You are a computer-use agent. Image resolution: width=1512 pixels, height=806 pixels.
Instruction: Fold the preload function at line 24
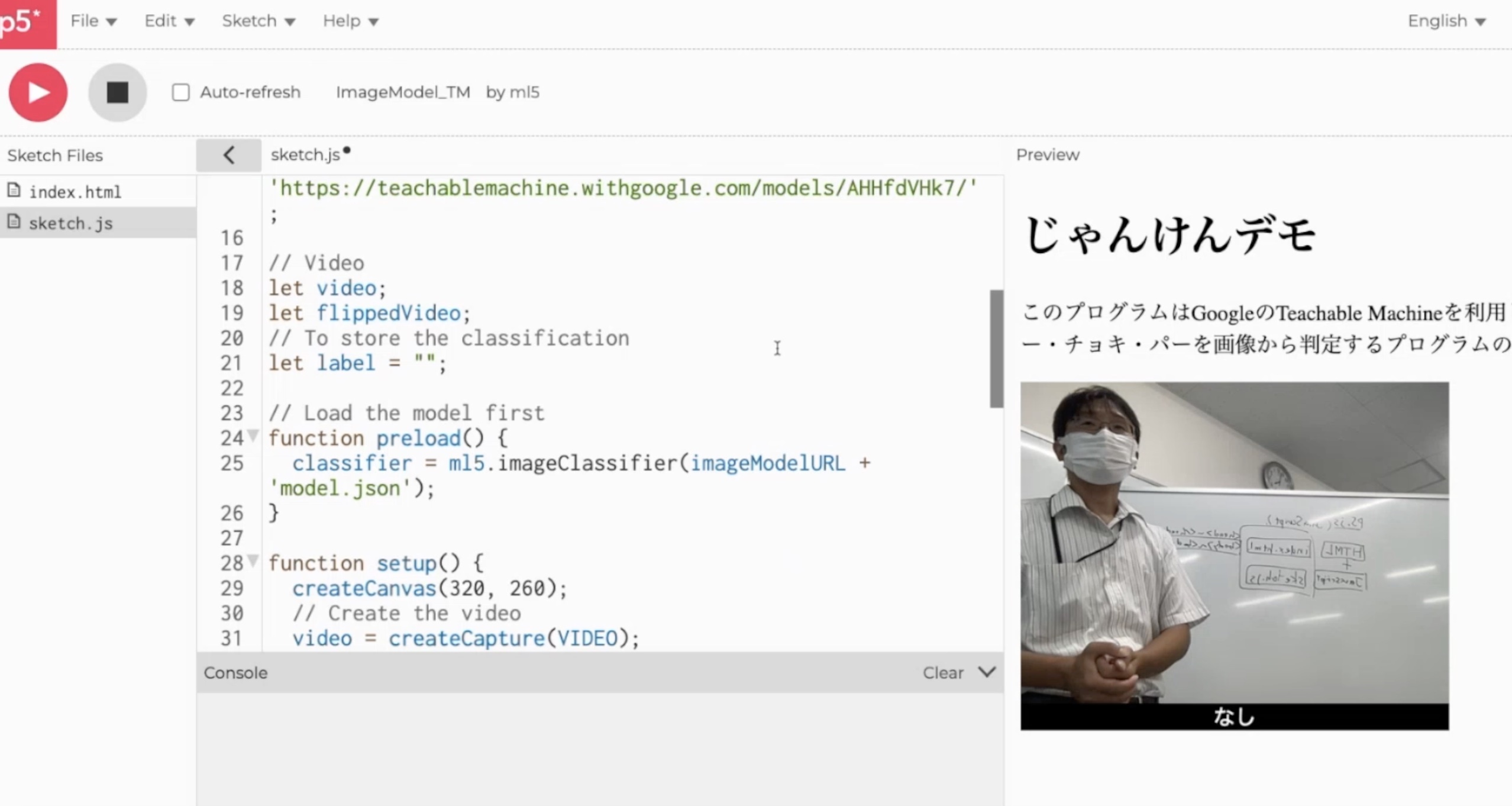tap(253, 437)
